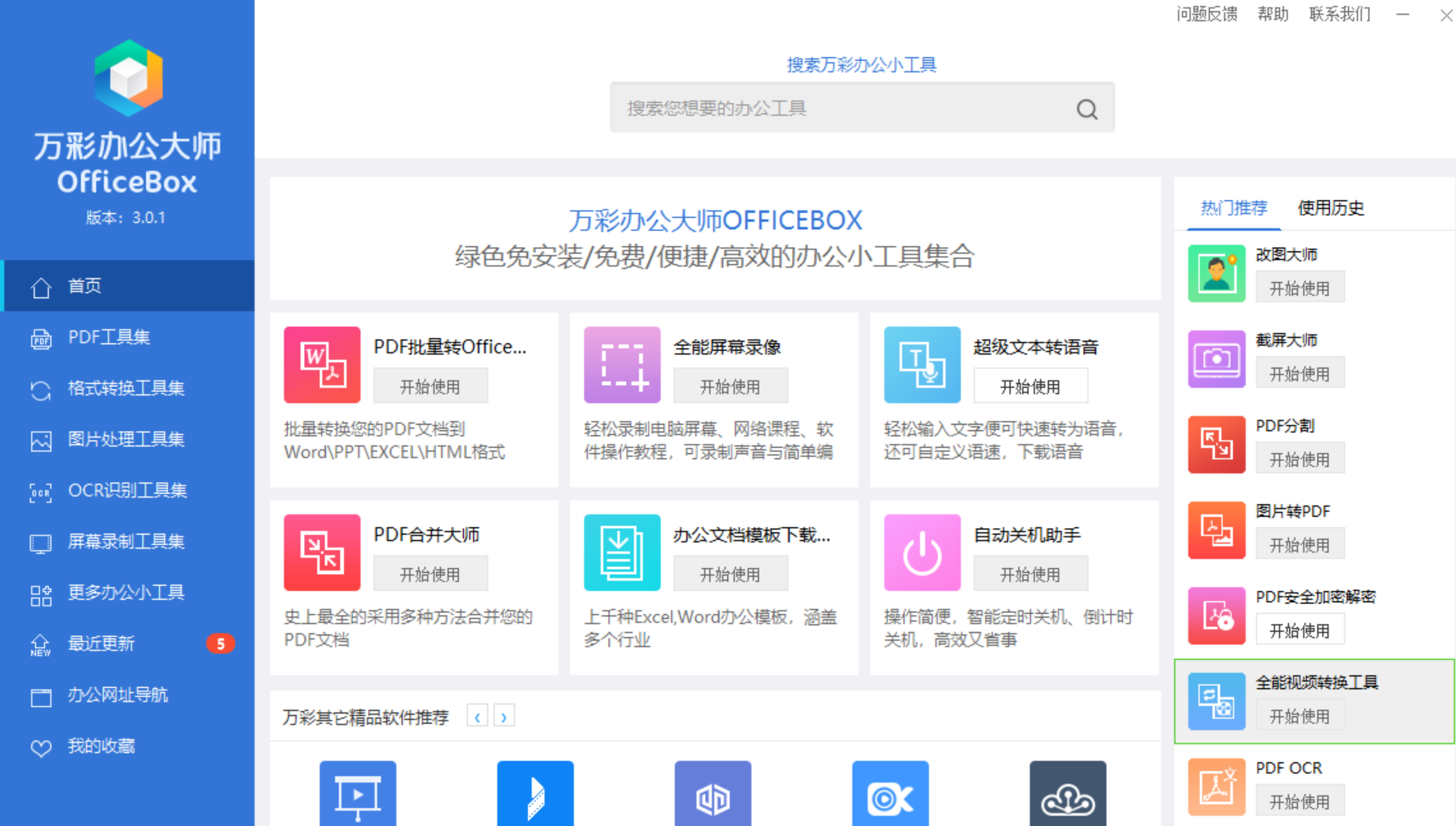The height and width of the screenshot is (826, 1456).
Task: Click the 改图大师 icon
Action: (1217, 273)
